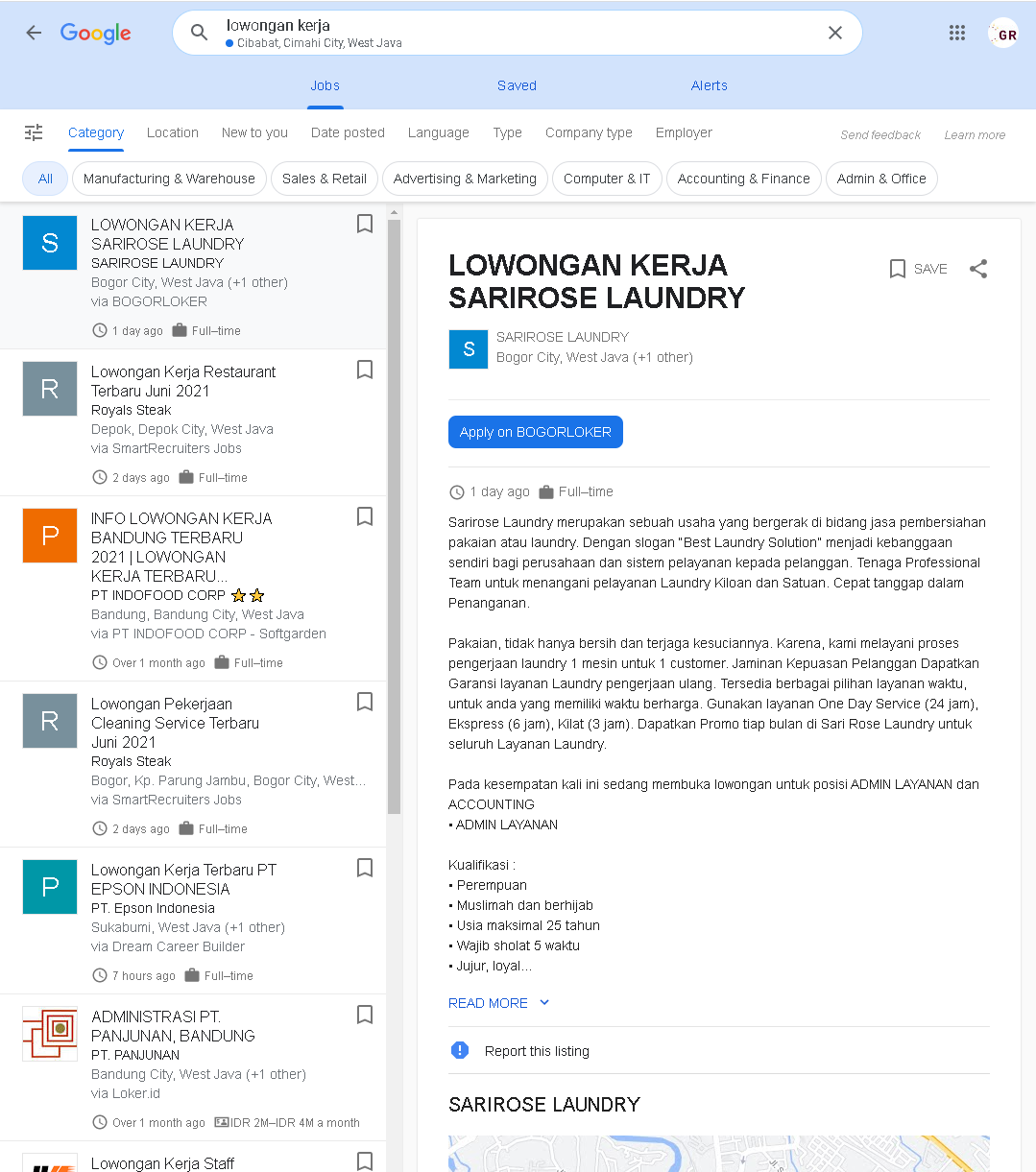Bookmark the Lowongan Kerja Staff listing
The height and width of the screenshot is (1172, 1036).
[365, 1161]
